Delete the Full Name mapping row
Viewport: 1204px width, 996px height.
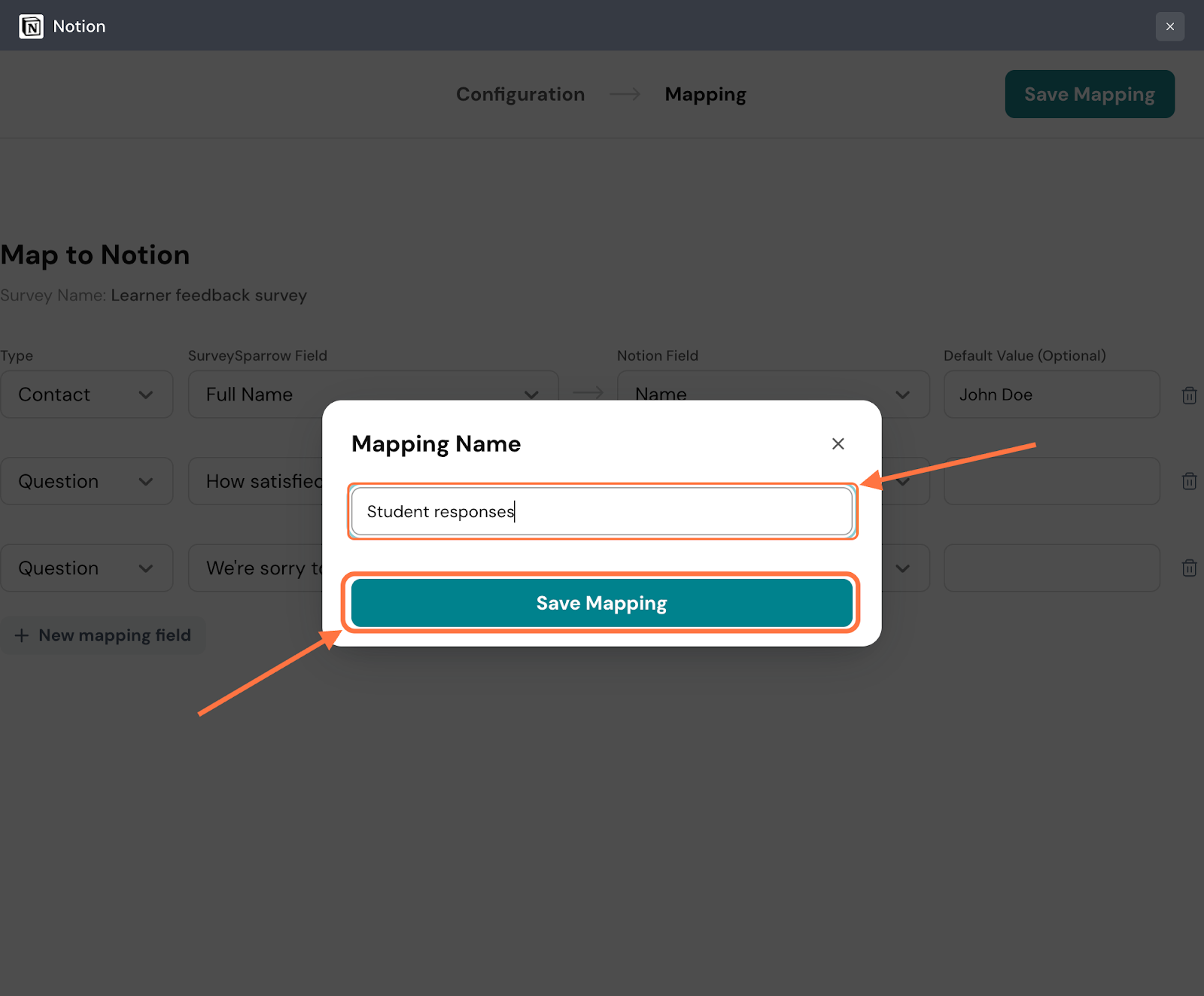[x=1189, y=394]
